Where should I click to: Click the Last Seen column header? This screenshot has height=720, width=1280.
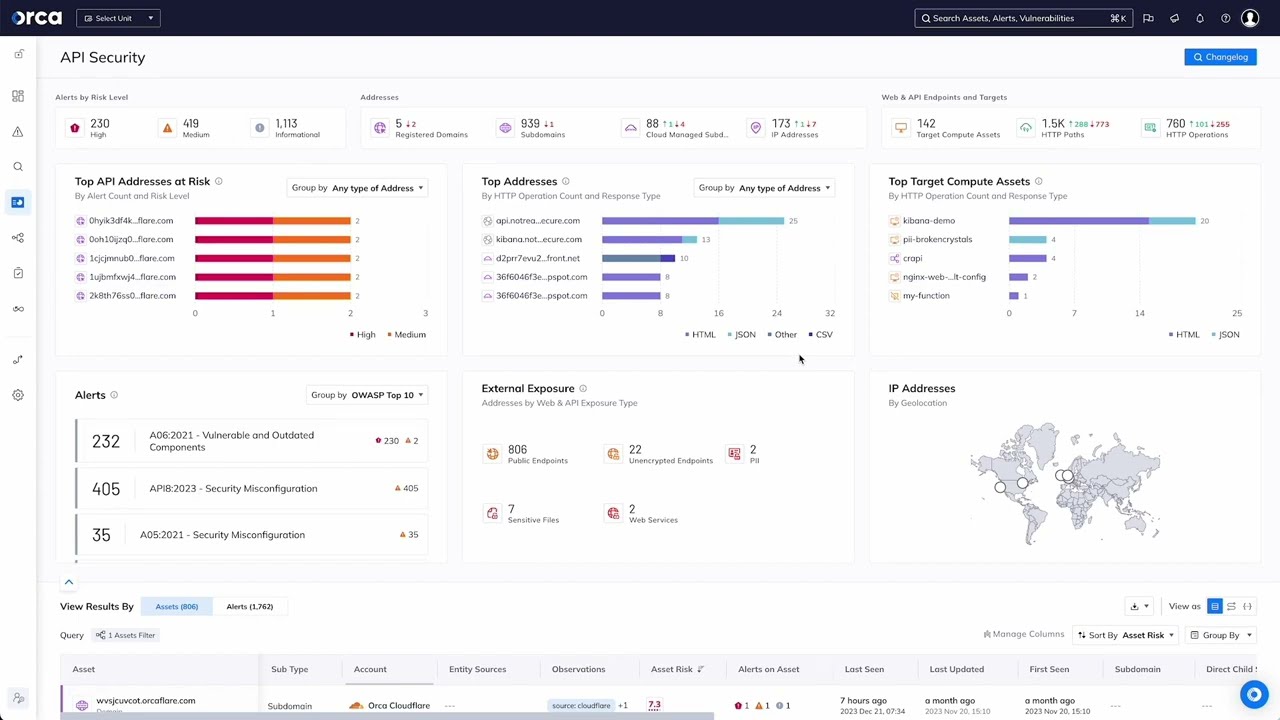point(864,669)
